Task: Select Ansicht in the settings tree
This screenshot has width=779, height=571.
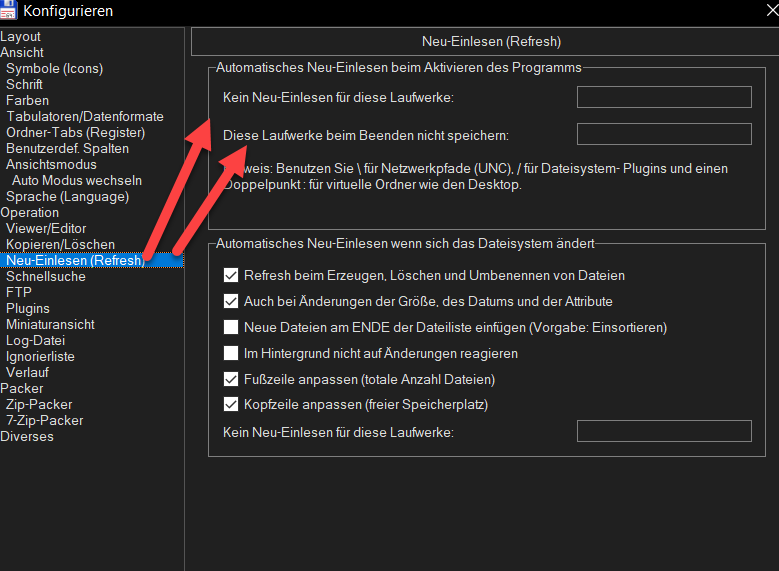Action: point(22,53)
